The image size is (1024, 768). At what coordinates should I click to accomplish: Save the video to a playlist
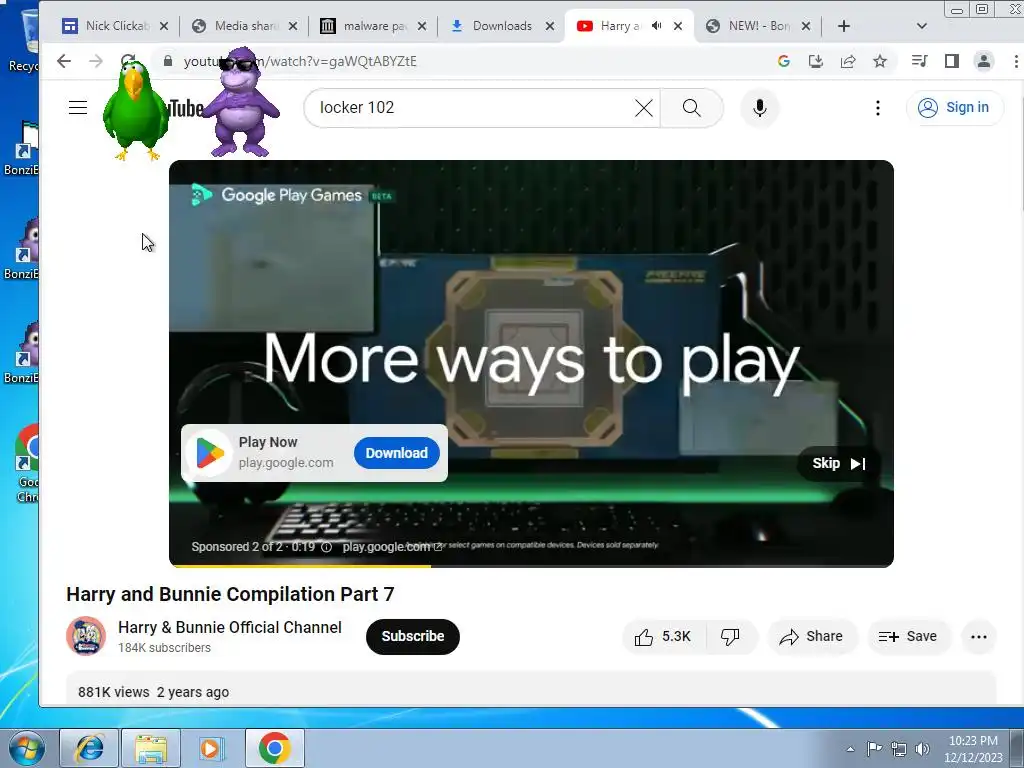tap(908, 637)
